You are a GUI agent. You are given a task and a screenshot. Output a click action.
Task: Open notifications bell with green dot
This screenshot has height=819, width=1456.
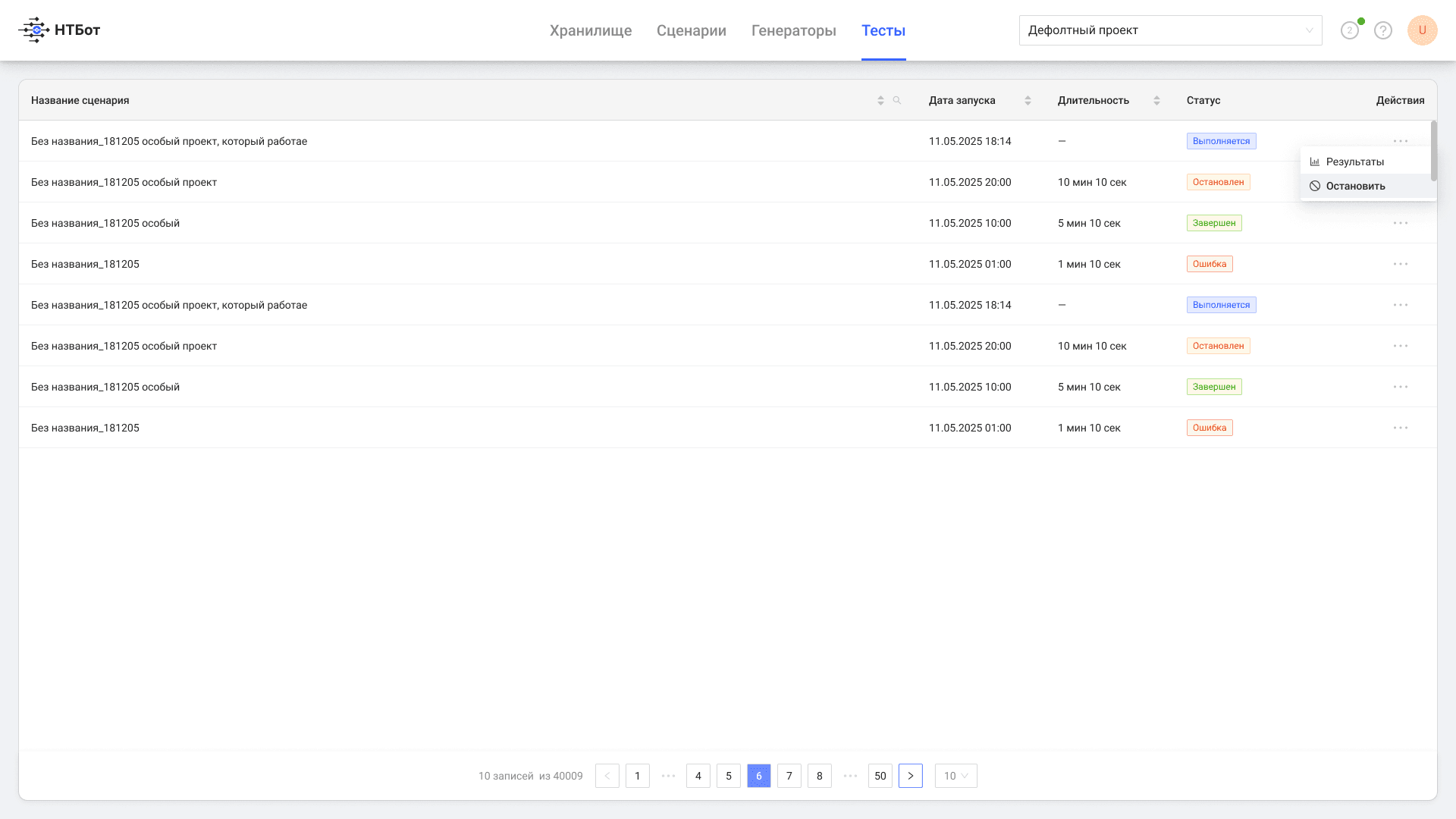coord(1350,30)
